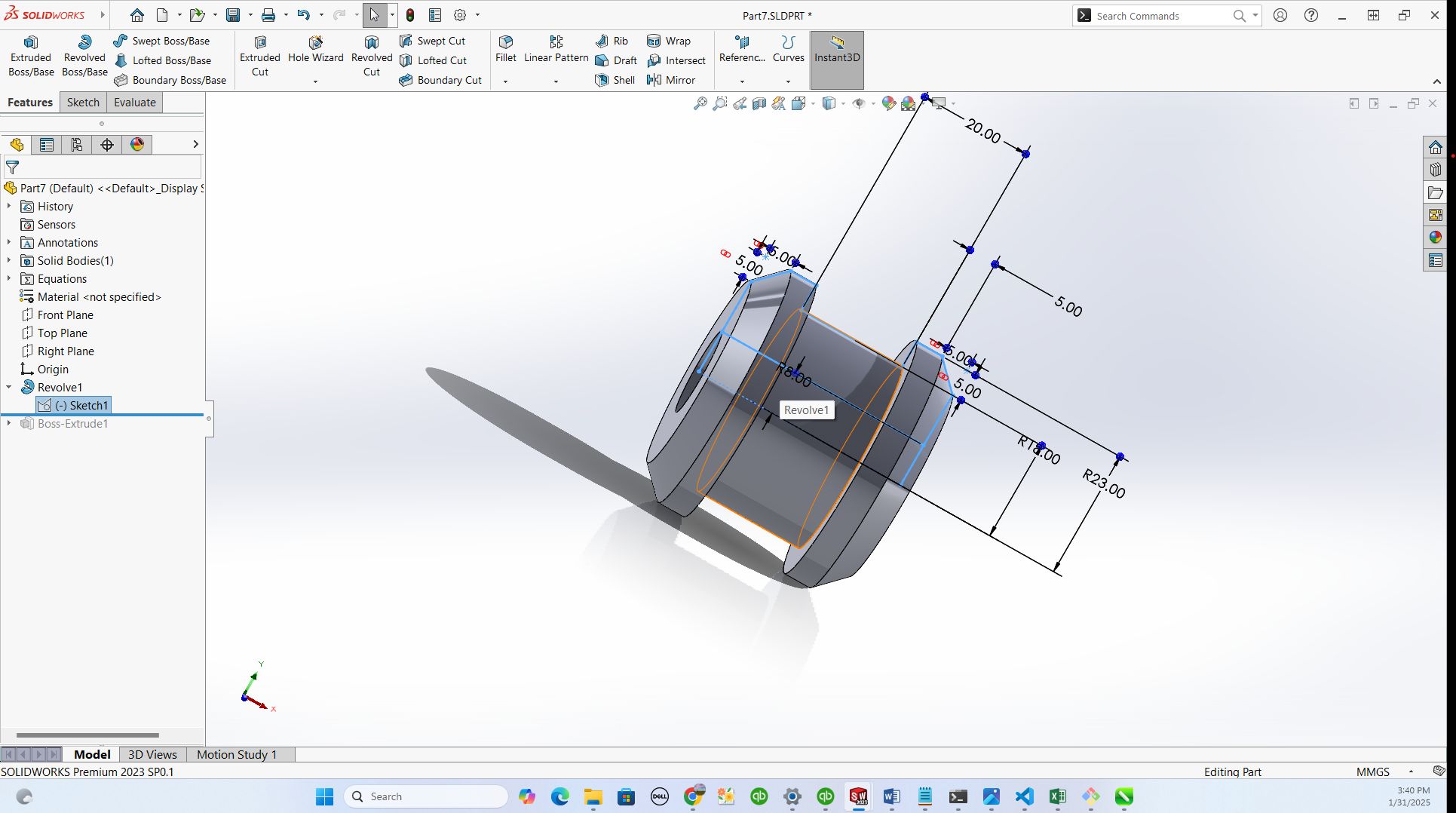Click the Rib feature tool
This screenshot has height=813, width=1456.
coord(612,41)
